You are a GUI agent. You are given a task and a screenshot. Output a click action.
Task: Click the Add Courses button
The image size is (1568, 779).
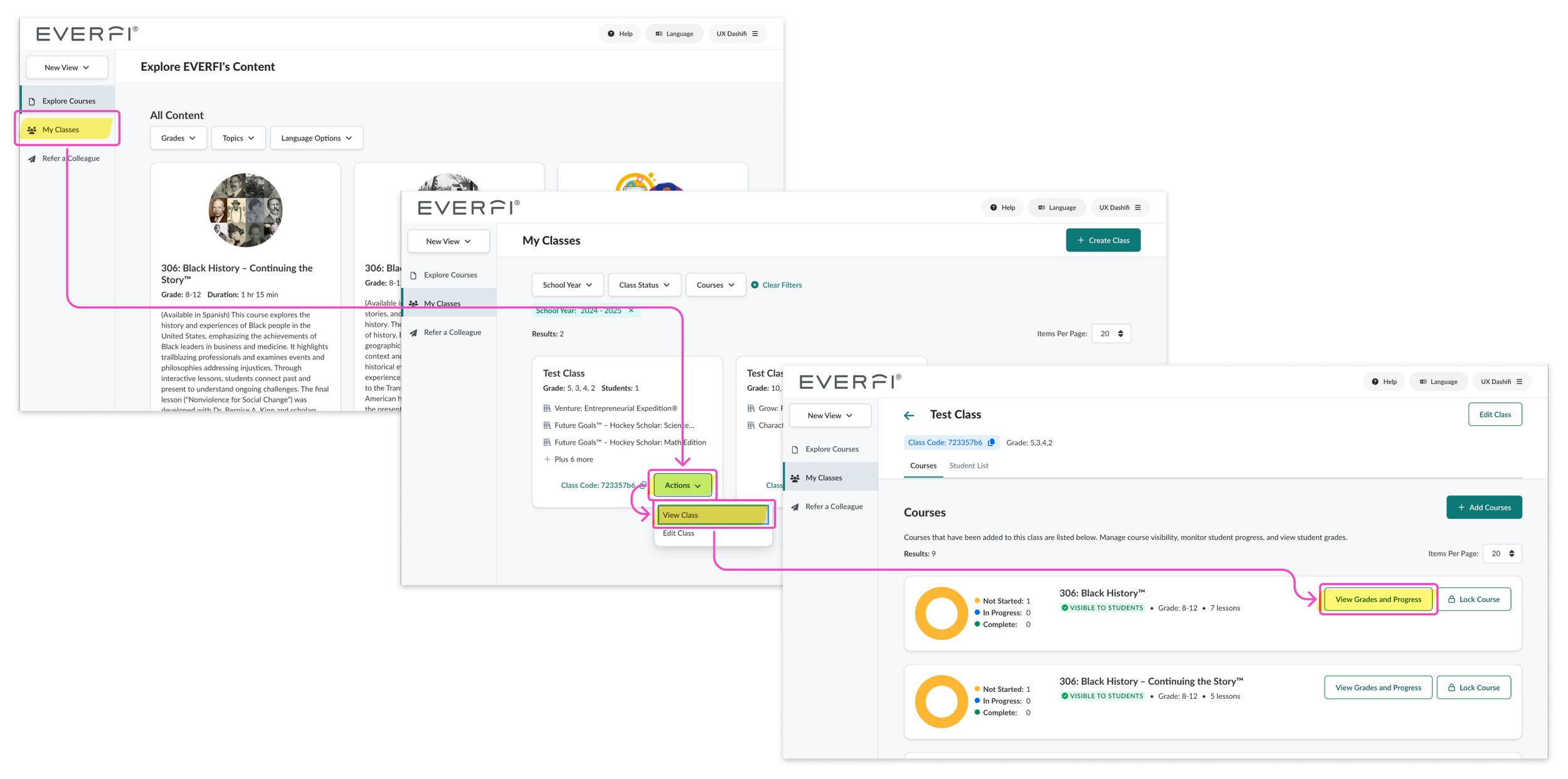1483,507
